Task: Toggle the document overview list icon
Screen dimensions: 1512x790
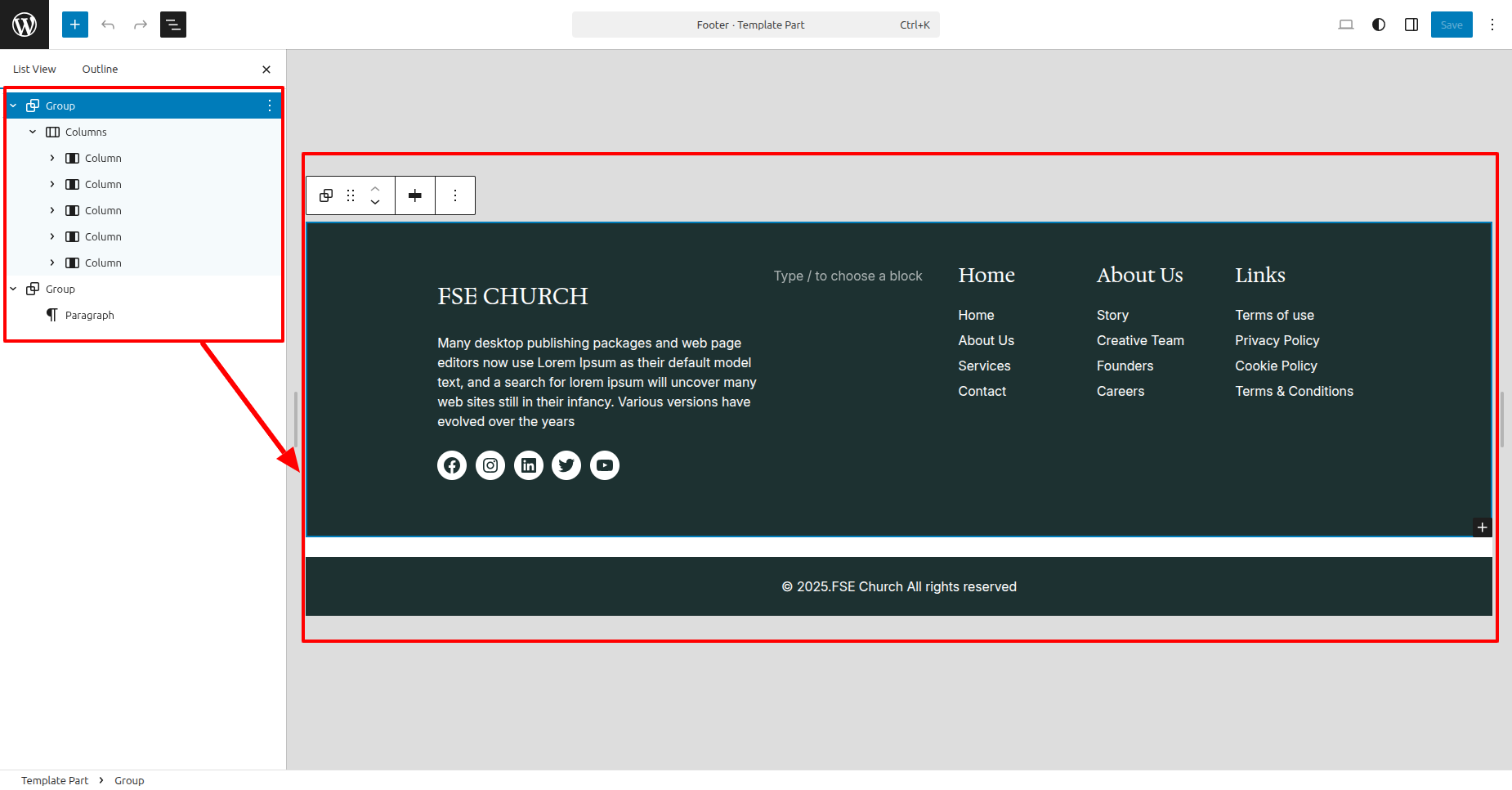Action: (x=173, y=25)
